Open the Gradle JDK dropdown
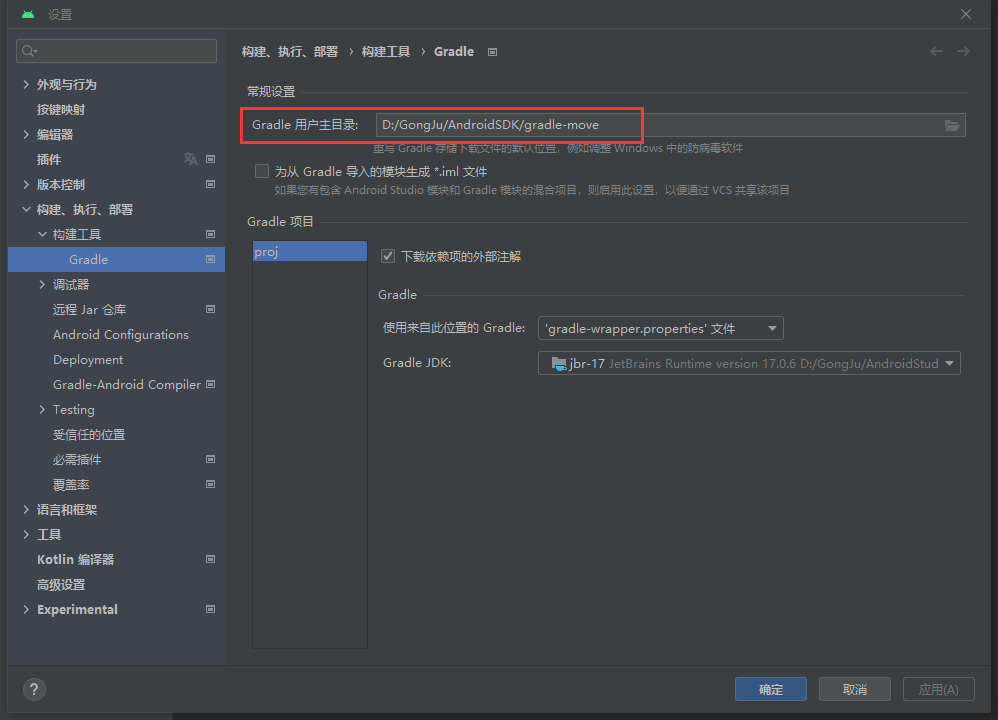Viewport: 998px width, 720px height. coord(749,364)
